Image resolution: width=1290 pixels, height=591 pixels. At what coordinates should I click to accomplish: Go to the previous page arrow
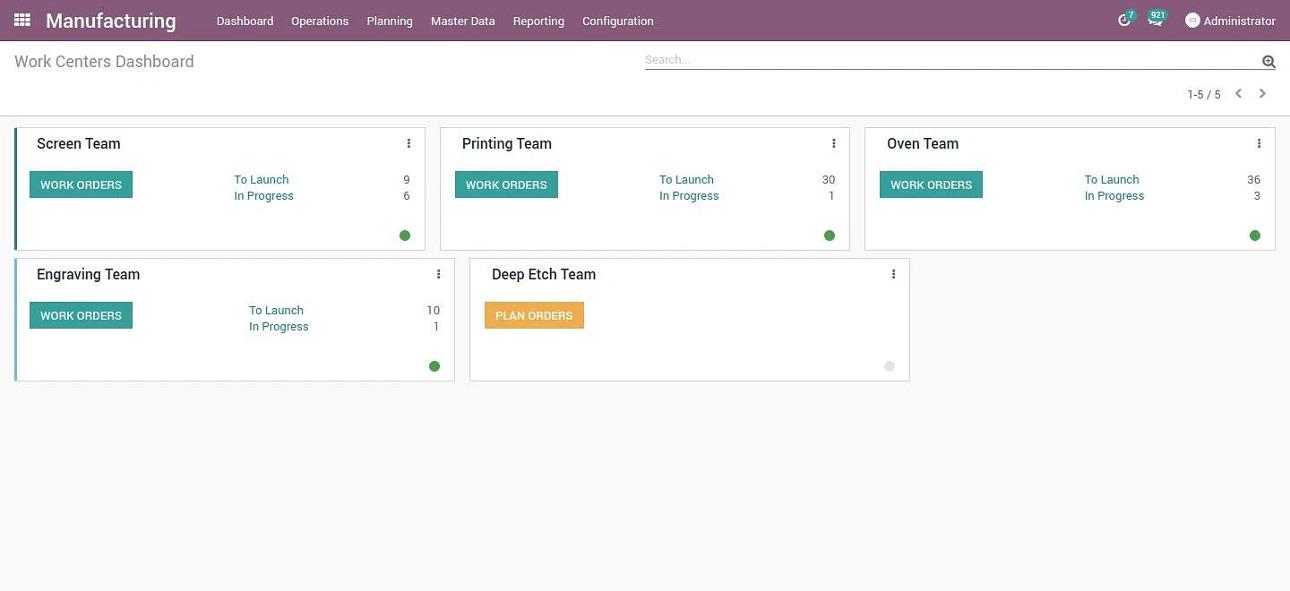[1238, 94]
